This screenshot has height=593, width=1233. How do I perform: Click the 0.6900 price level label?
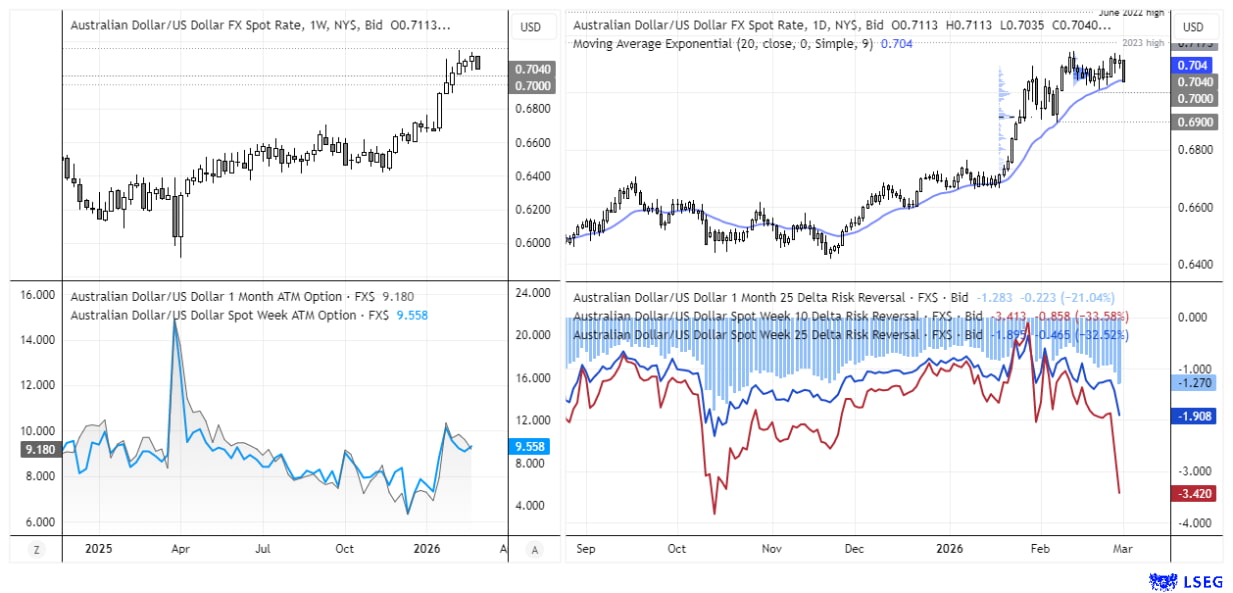point(1194,122)
